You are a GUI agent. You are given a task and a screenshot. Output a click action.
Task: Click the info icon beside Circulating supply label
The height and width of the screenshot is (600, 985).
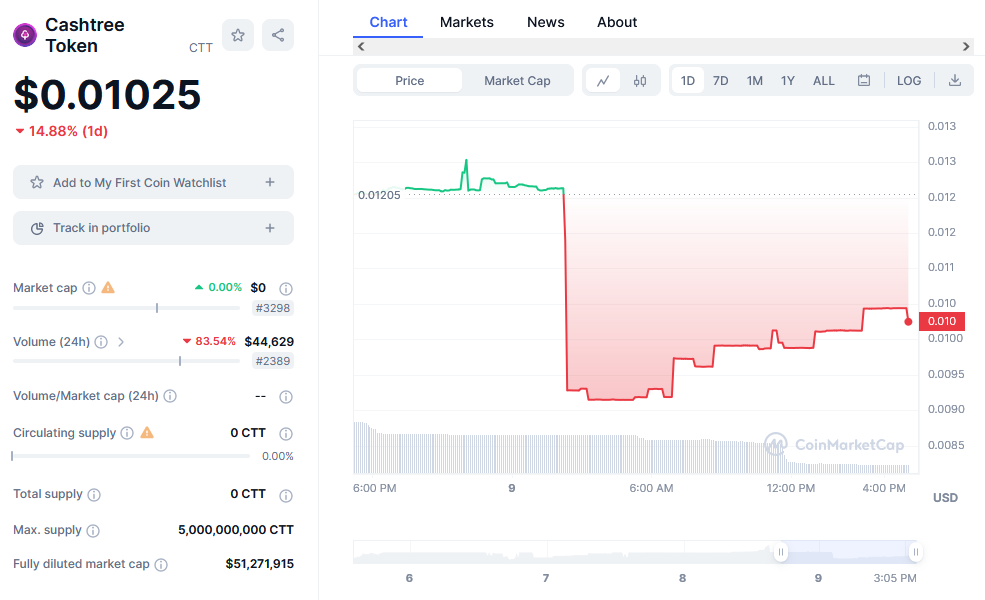pyautogui.click(x=127, y=433)
